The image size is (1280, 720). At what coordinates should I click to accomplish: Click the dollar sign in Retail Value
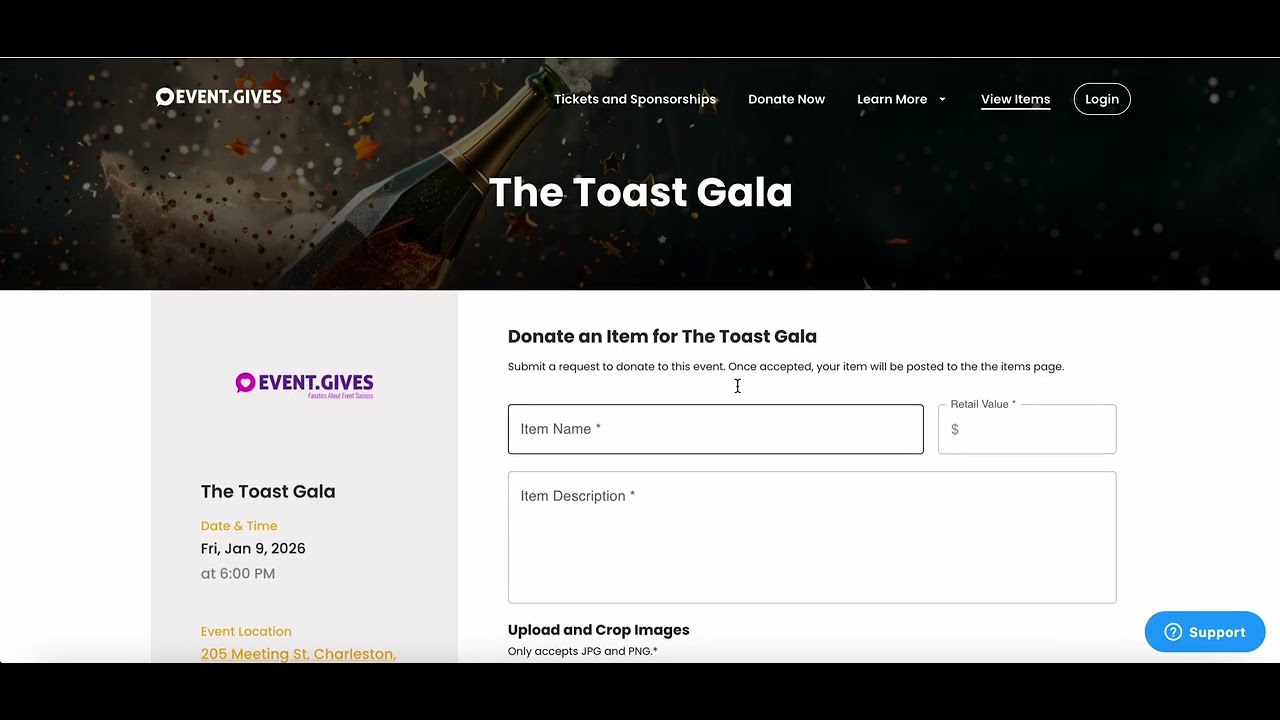(x=955, y=429)
